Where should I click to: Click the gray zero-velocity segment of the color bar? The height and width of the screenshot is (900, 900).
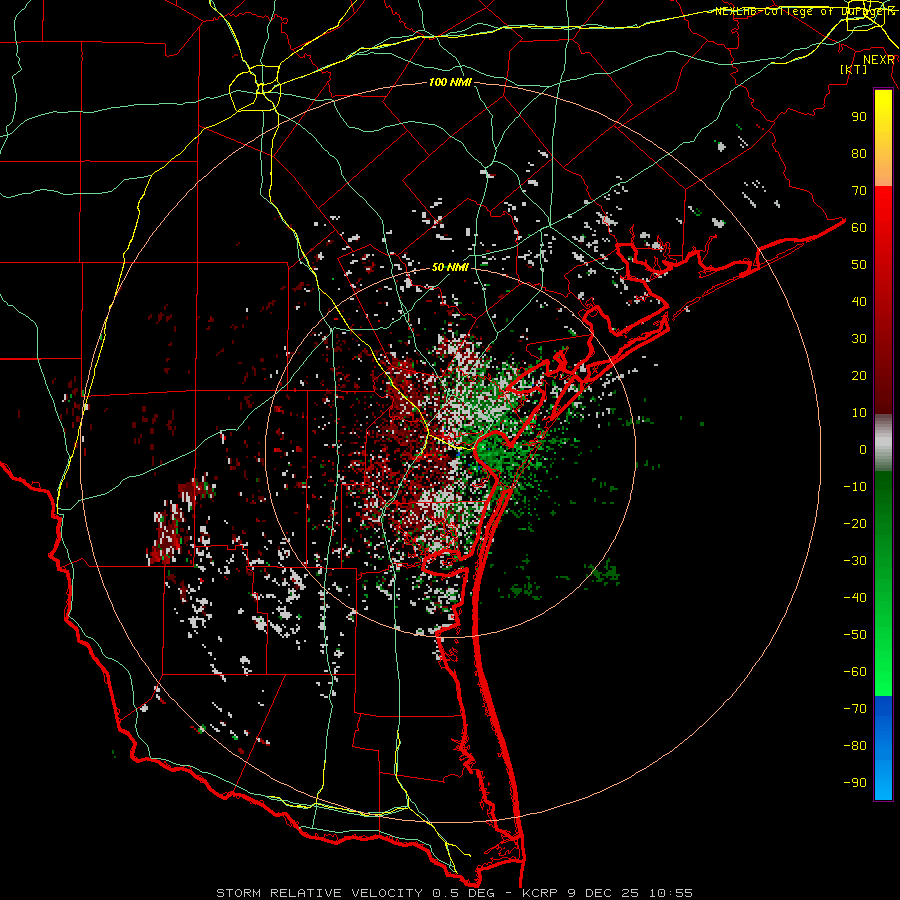click(x=883, y=443)
